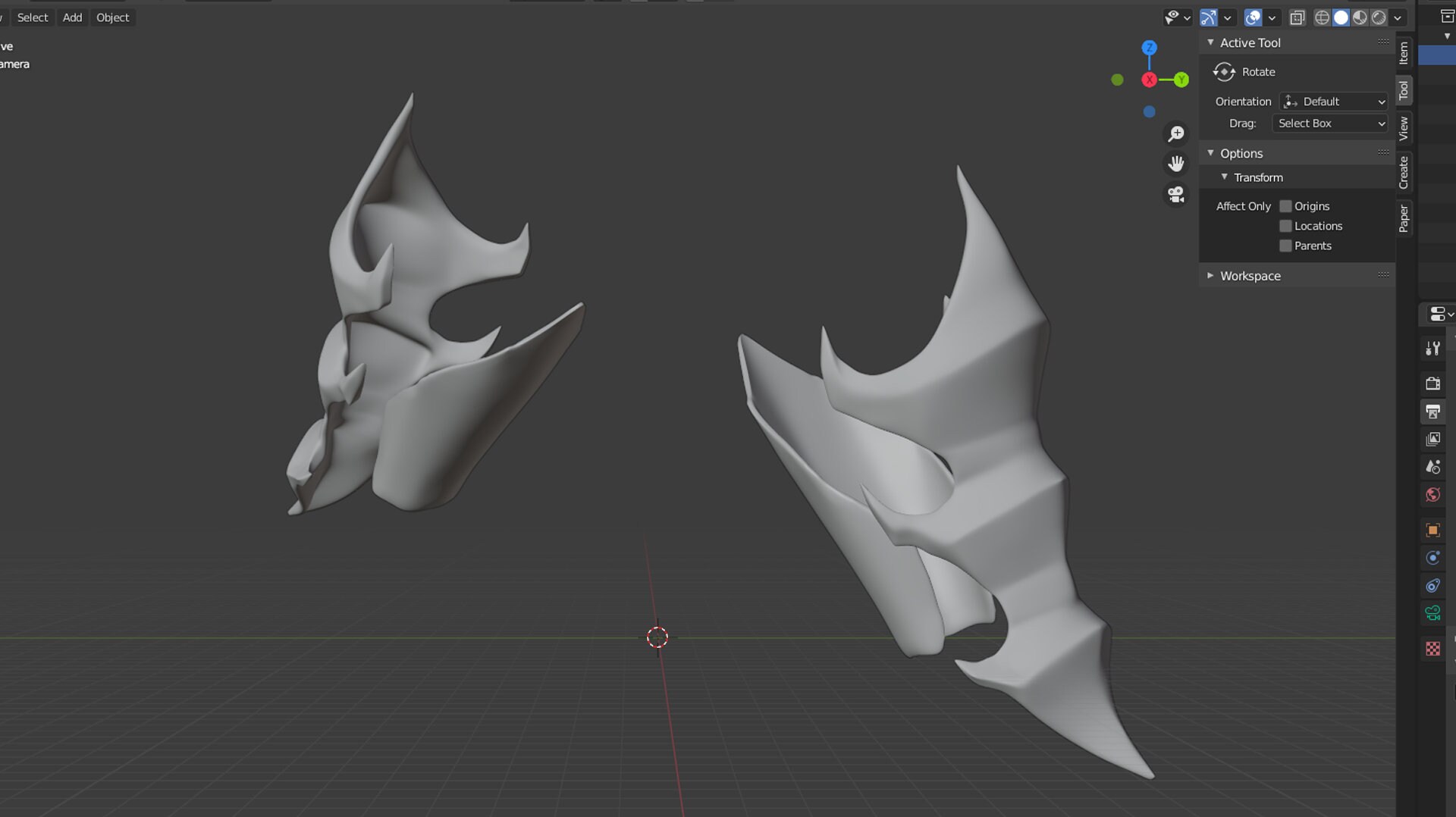Switch viewport to Rendered shading mode
Image resolution: width=1456 pixels, height=817 pixels.
(x=1378, y=17)
